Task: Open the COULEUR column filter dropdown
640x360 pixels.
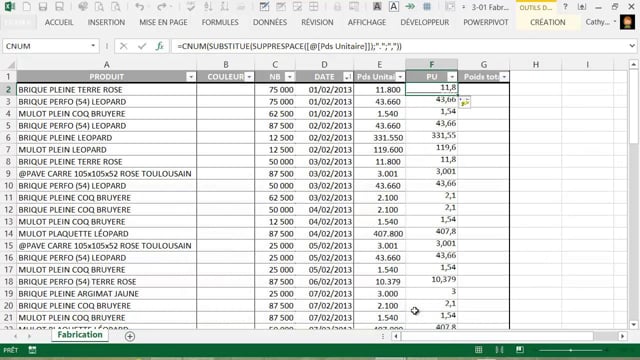Action: (x=249, y=77)
